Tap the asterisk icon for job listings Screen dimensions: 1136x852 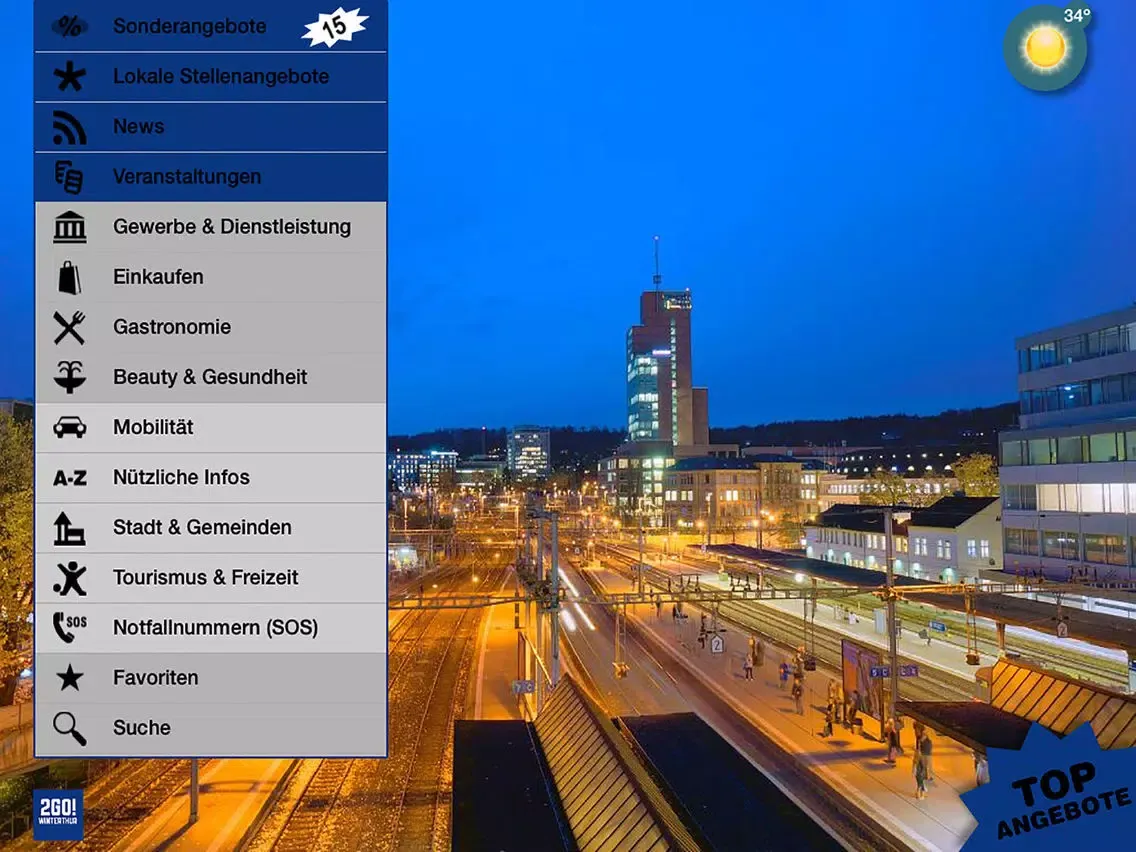[70, 76]
